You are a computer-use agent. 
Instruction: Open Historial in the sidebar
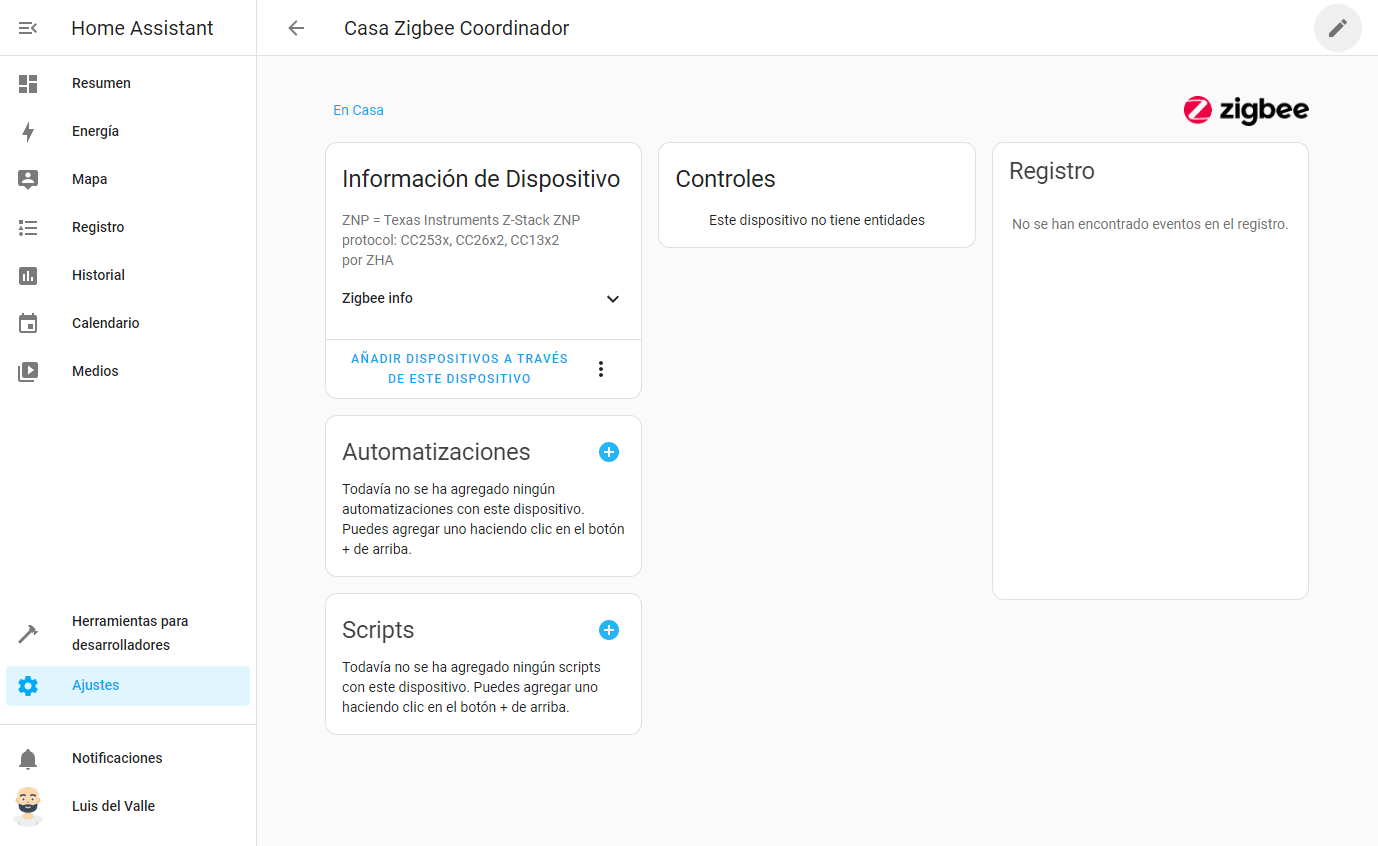point(98,276)
